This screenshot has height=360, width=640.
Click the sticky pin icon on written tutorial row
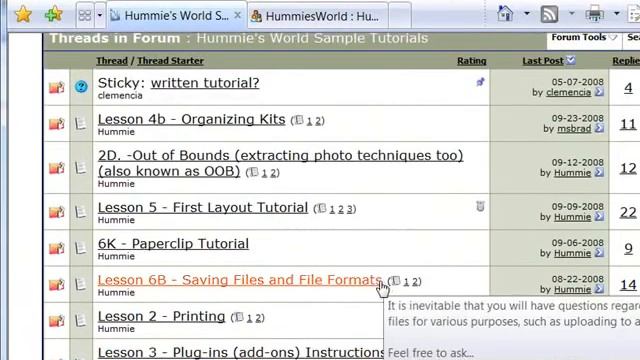[x=480, y=82]
